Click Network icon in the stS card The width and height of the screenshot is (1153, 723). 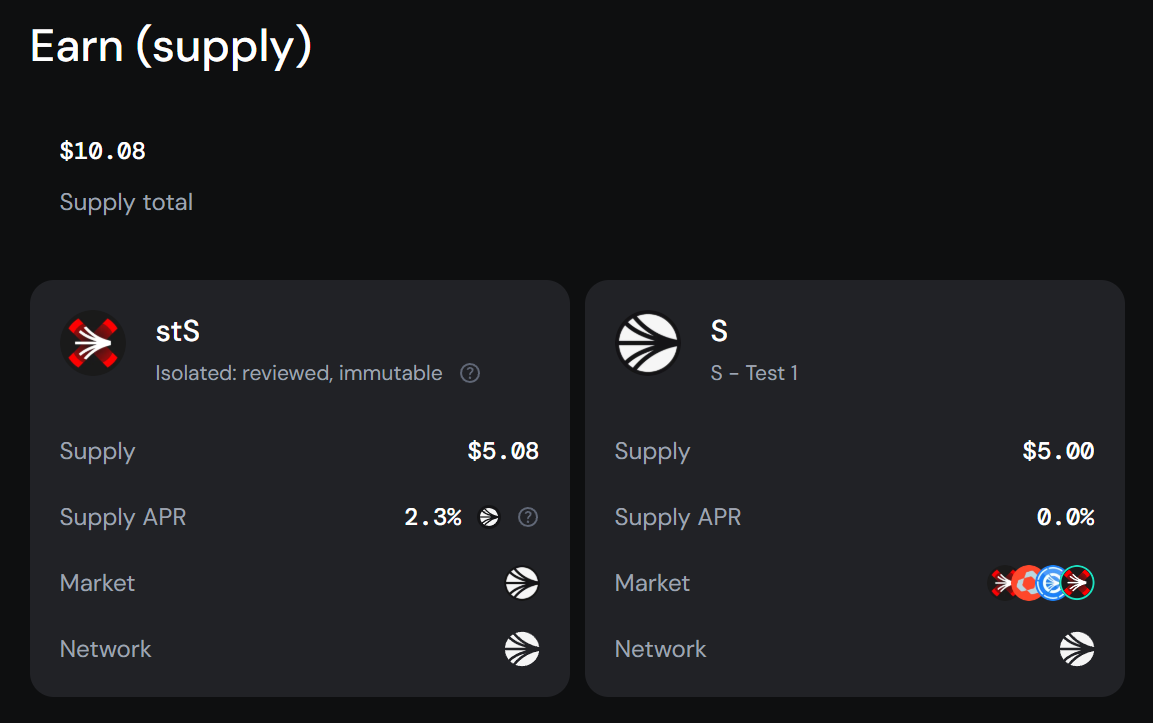522,649
